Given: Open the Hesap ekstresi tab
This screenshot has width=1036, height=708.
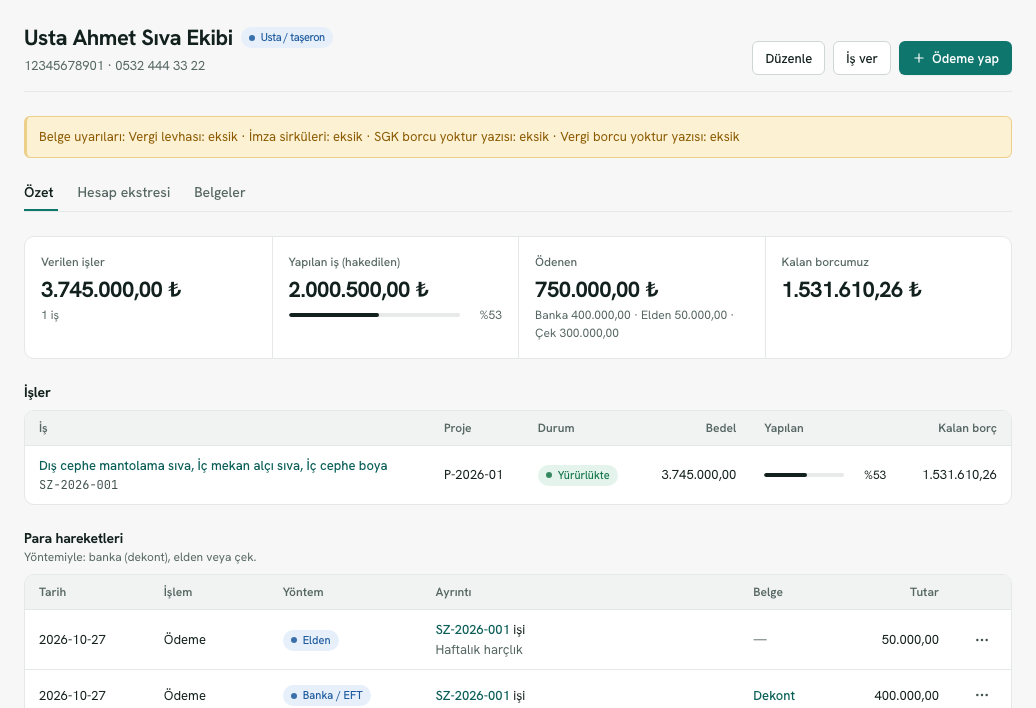Looking at the screenshot, I should point(124,192).
